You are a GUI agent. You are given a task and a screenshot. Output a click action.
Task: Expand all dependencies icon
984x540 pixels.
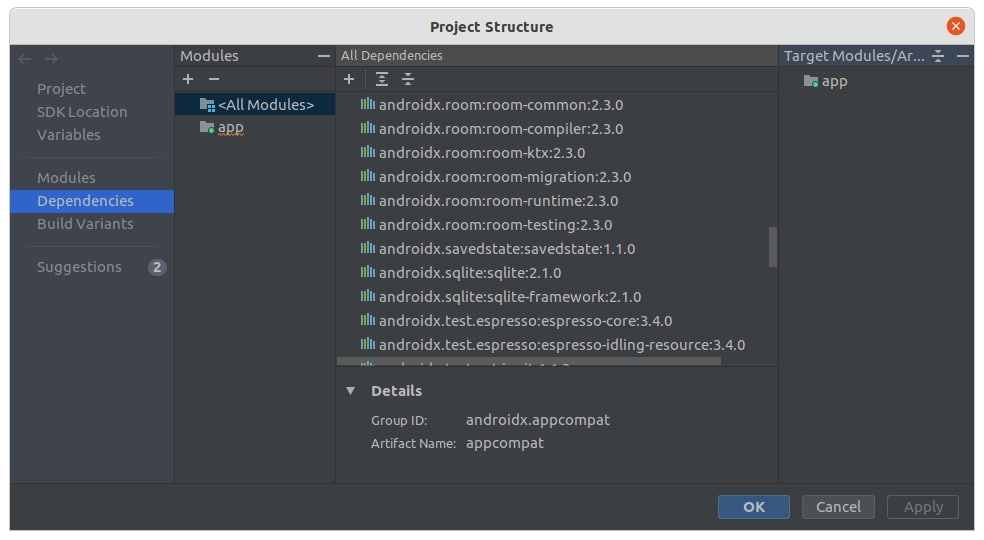coord(382,79)
